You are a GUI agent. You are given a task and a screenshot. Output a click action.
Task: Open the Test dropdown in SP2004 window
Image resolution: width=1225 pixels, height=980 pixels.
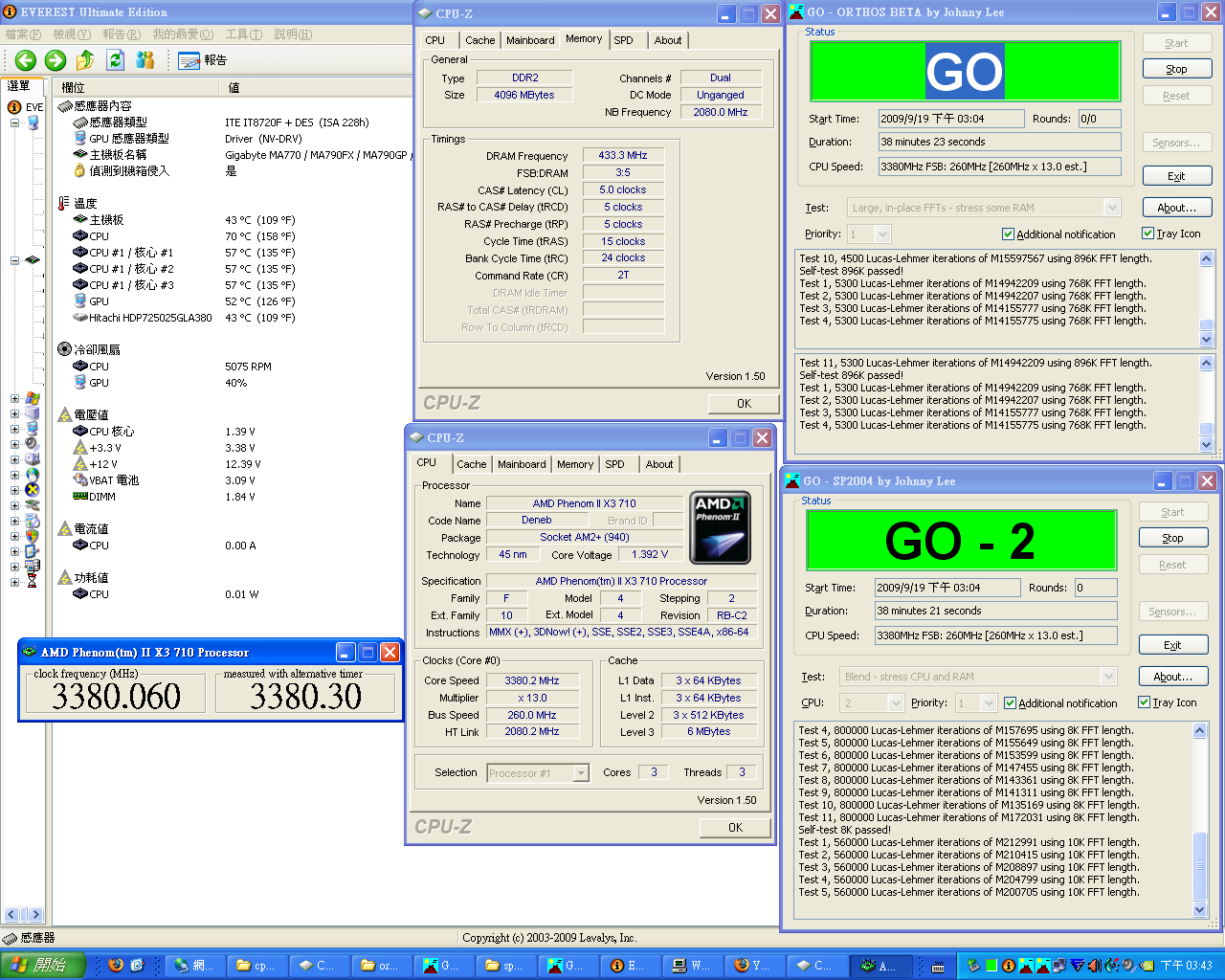[x=1108, y=677]
